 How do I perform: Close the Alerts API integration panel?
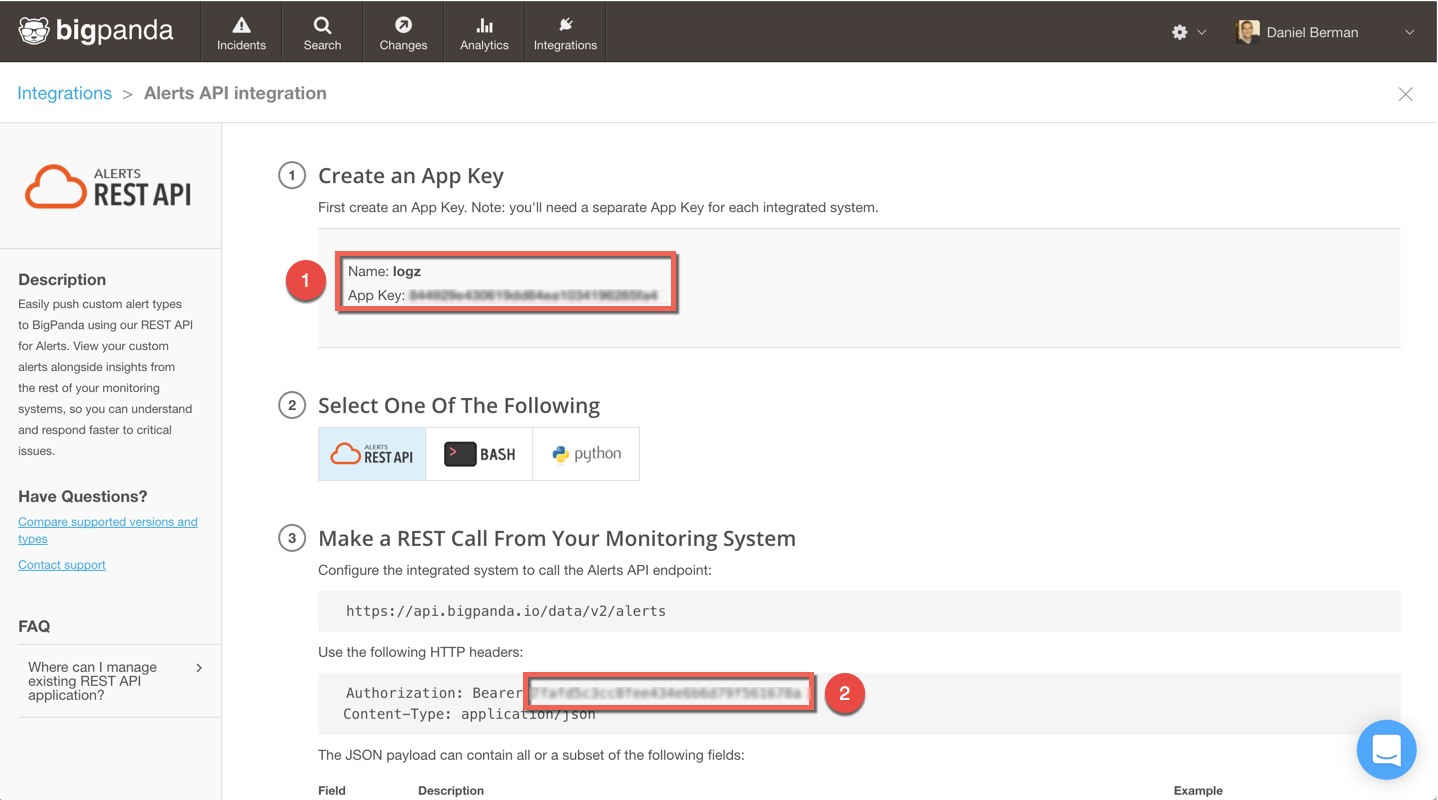click(x=1405, y=94)
